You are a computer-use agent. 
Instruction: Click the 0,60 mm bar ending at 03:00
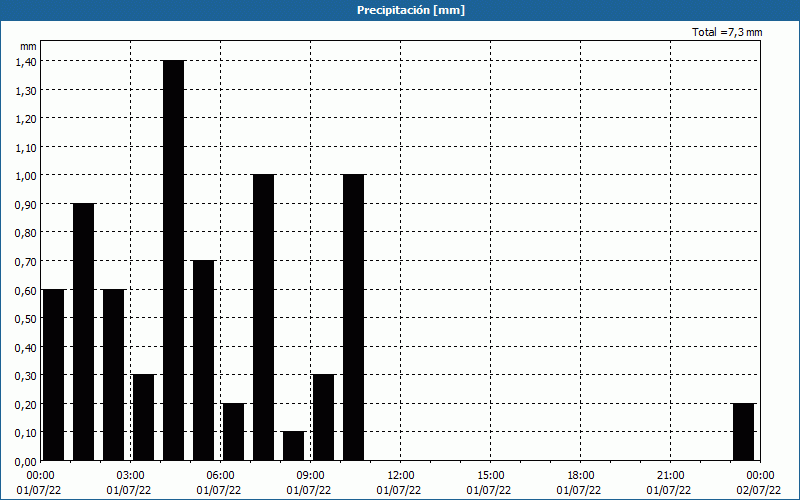[x=113, y=374]
